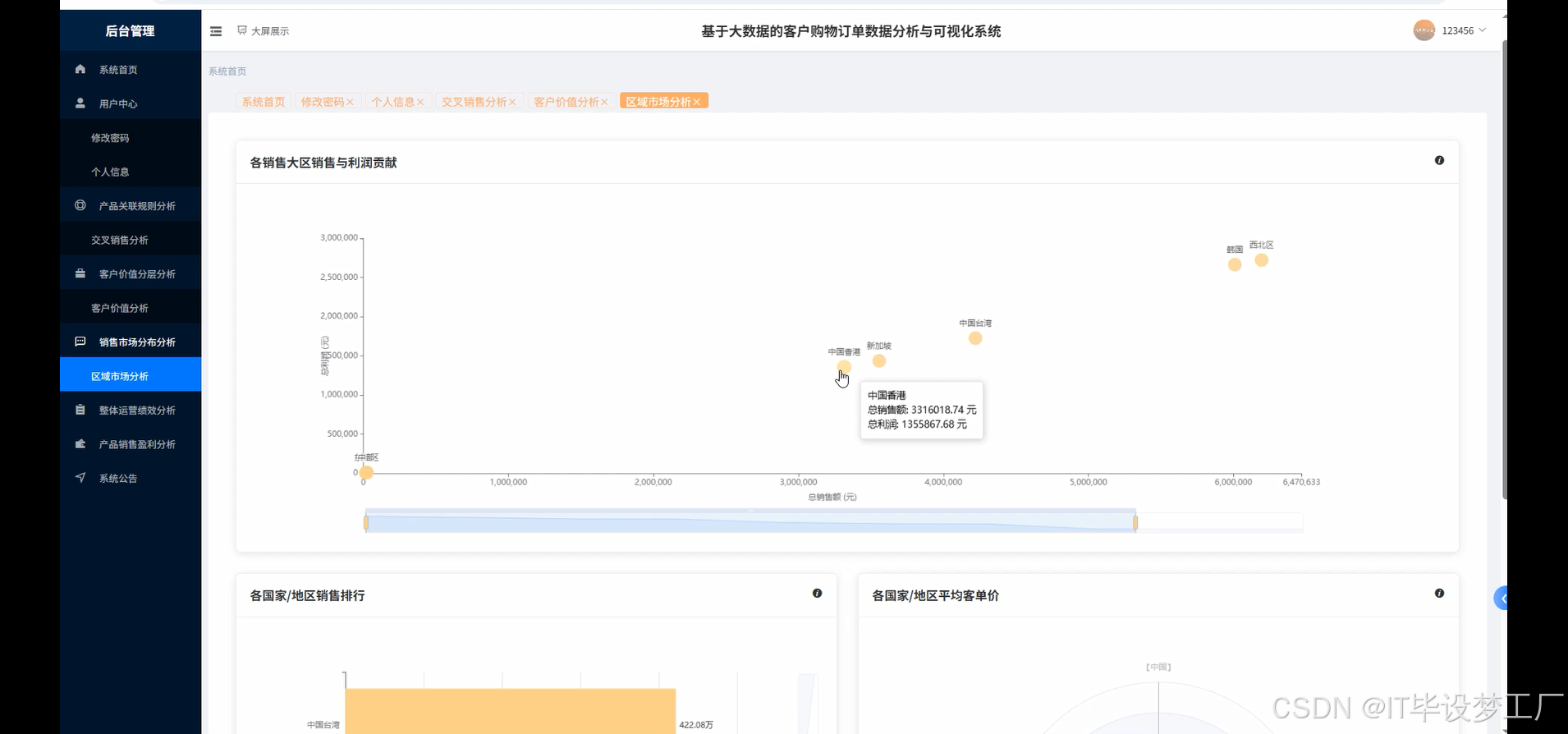Open 系统公告 in the sidebar
This screenshot has width=1568, height=734.
pyautogui.click(x=131, y=478)
